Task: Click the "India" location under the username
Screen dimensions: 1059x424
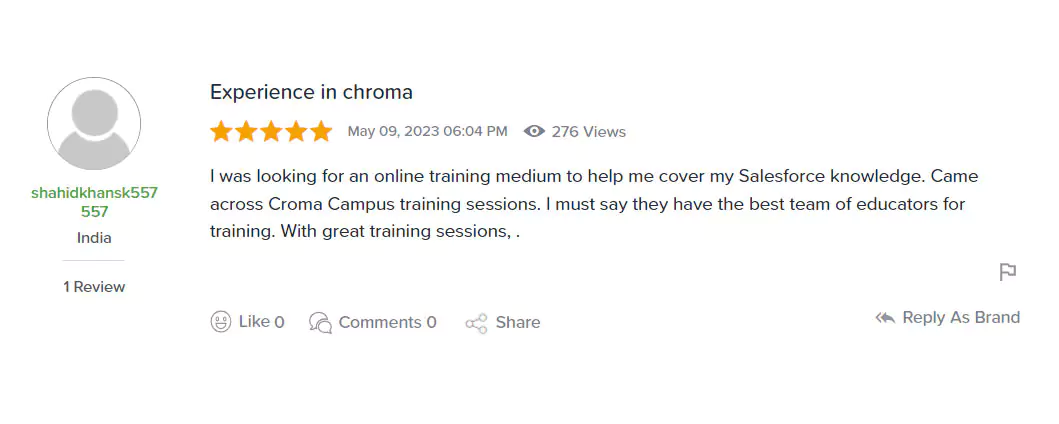Action: pyautogui.click(x=94, y=238)
